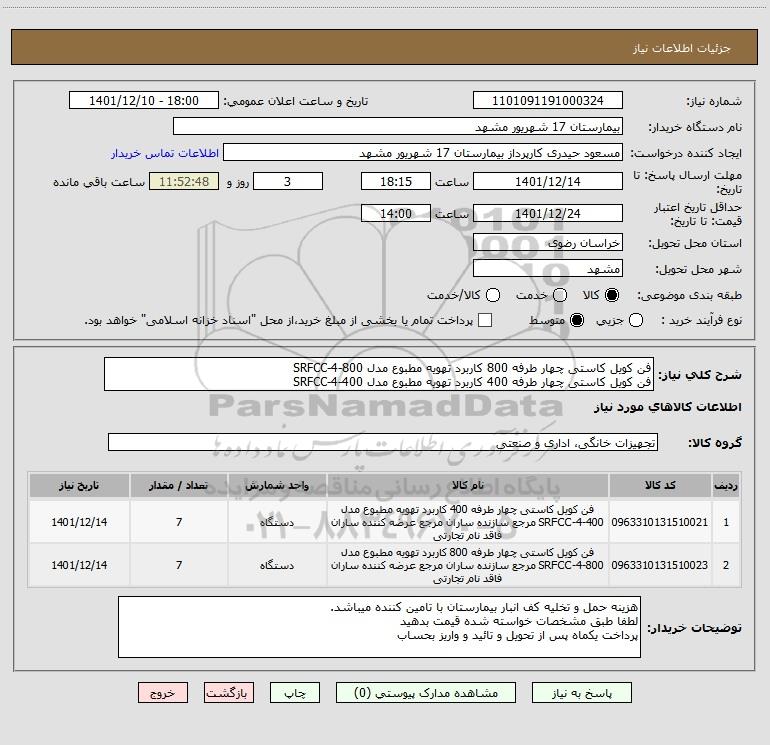
Task: Click the goods group field تجهیزات خانگی
Action: click(383, 442)
